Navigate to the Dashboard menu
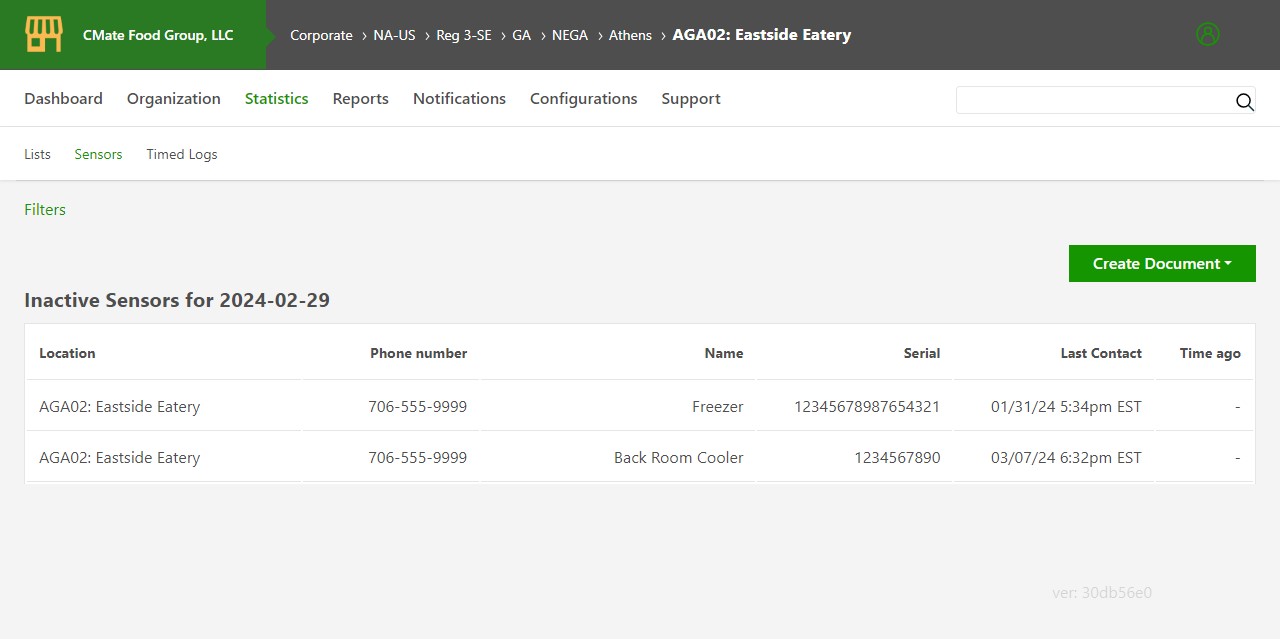1280x639 pixels. coord(63,98)
